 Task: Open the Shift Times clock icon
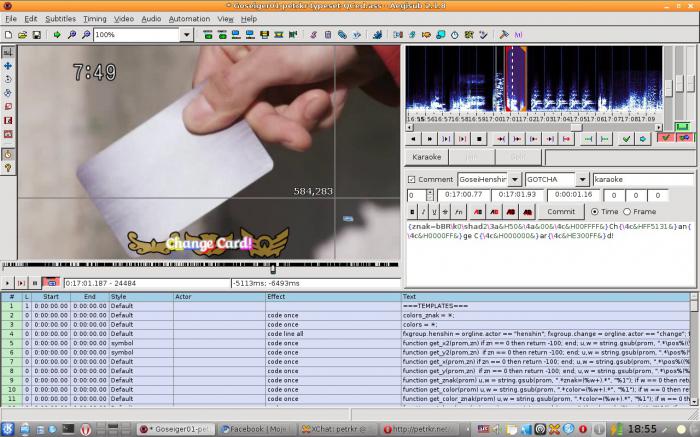click(454, 34)
